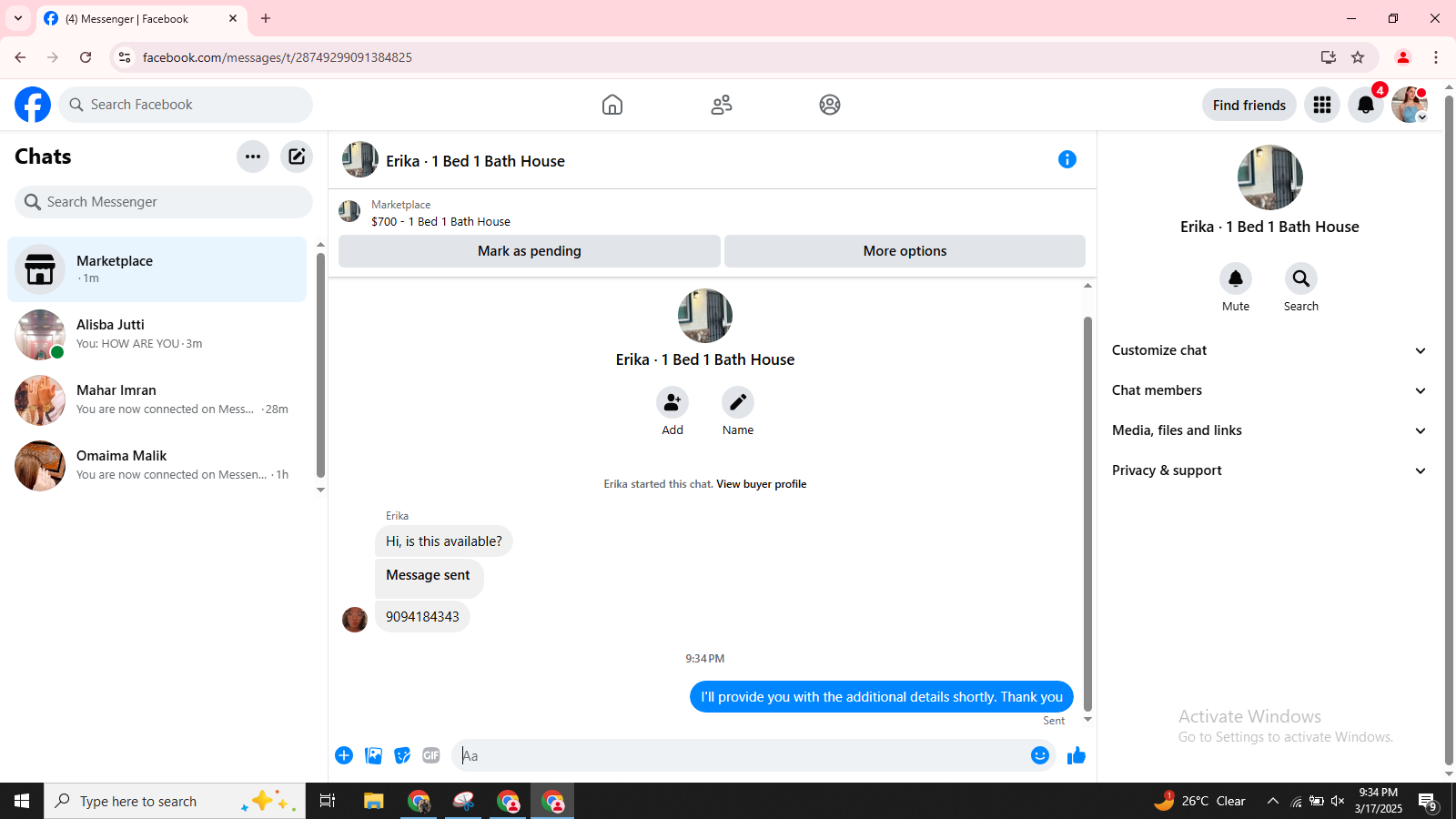Edit the chat name
Screen dimensions: 1456x819
coord(738,402)
